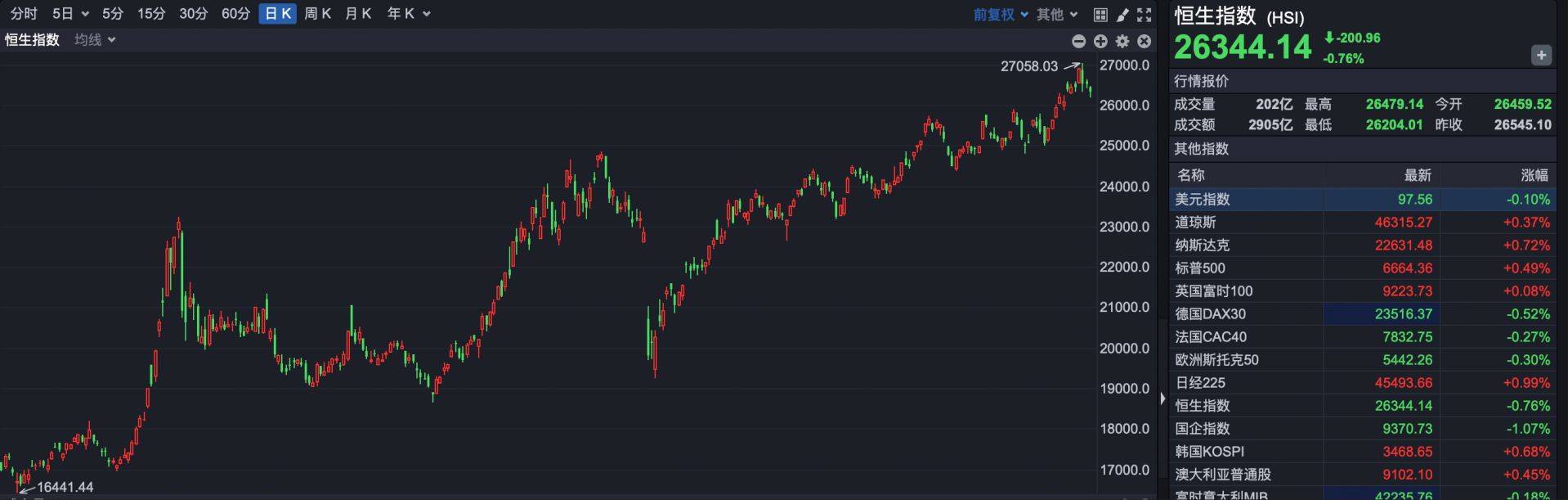The height and width of the screenshot is (500, 1568).
Task: Collapse the right side panel arrow
Action: tap(1163, 399)
